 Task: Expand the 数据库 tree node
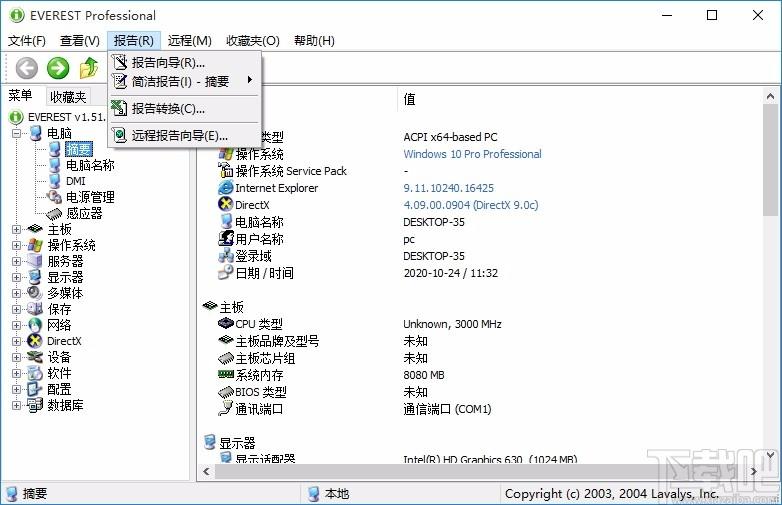16,405
